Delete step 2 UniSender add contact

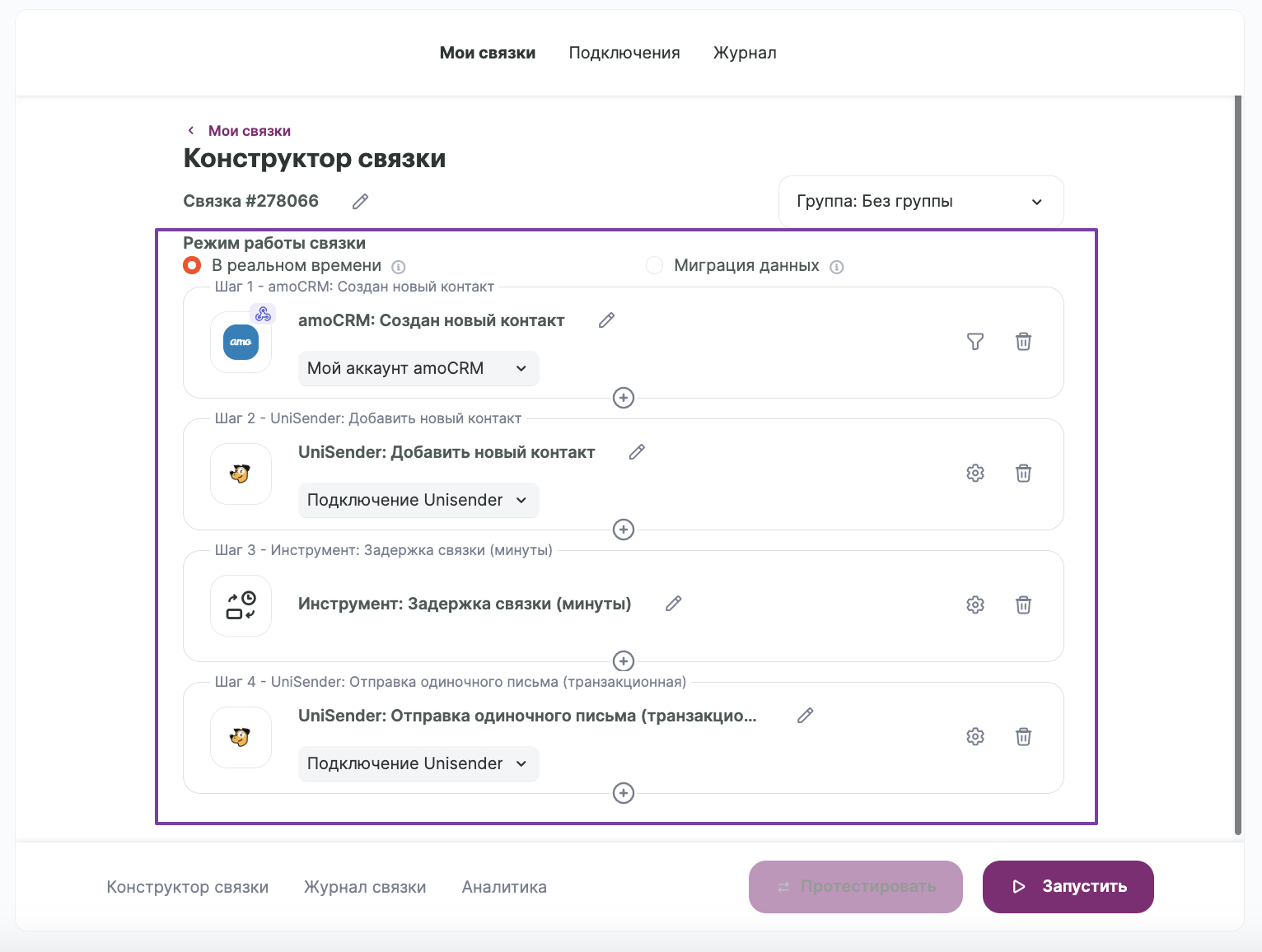(1023, 473)
